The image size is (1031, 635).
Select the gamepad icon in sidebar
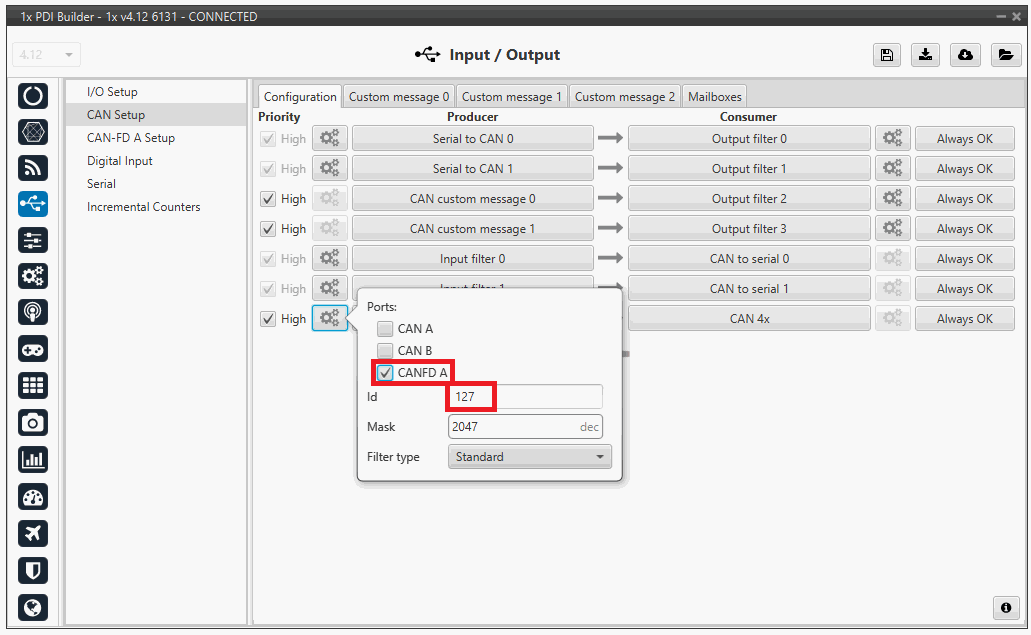(33, 349)
